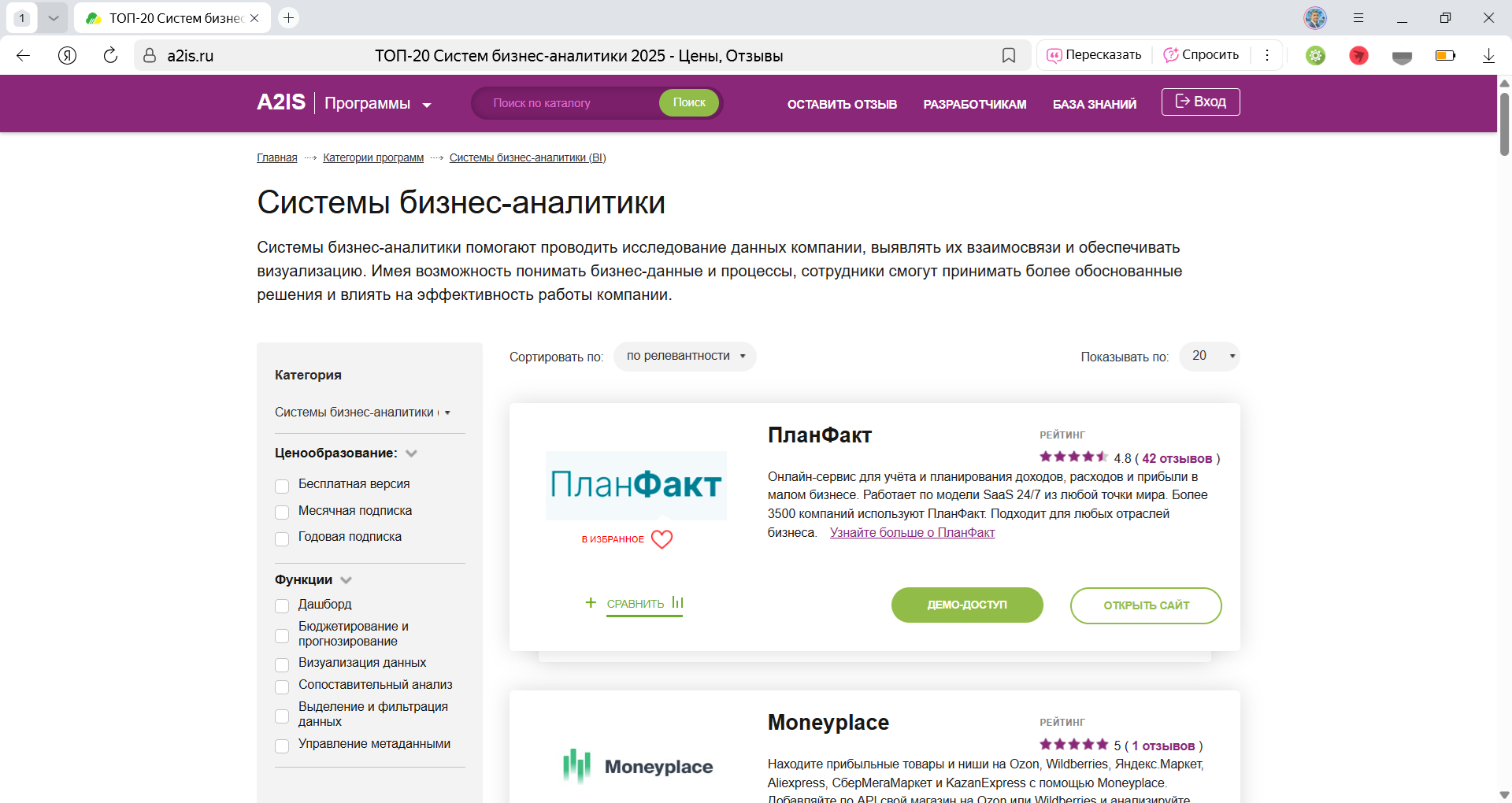Open the РАЗРАБОТЧИКАМ menu item

tap(974, 104)
